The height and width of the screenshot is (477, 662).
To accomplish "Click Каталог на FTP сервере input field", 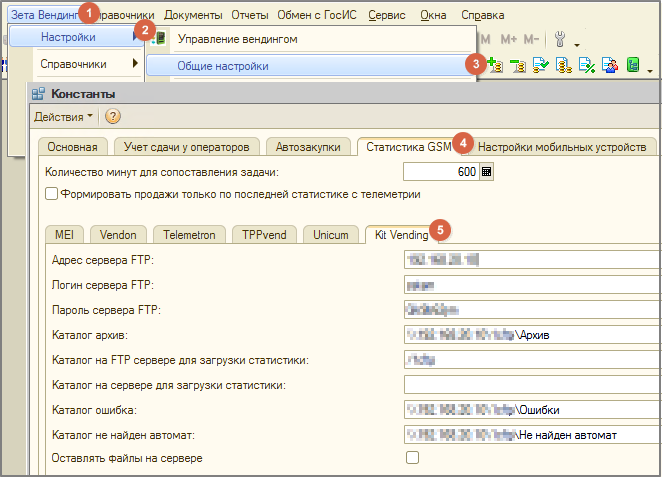I will coord(533,360).
